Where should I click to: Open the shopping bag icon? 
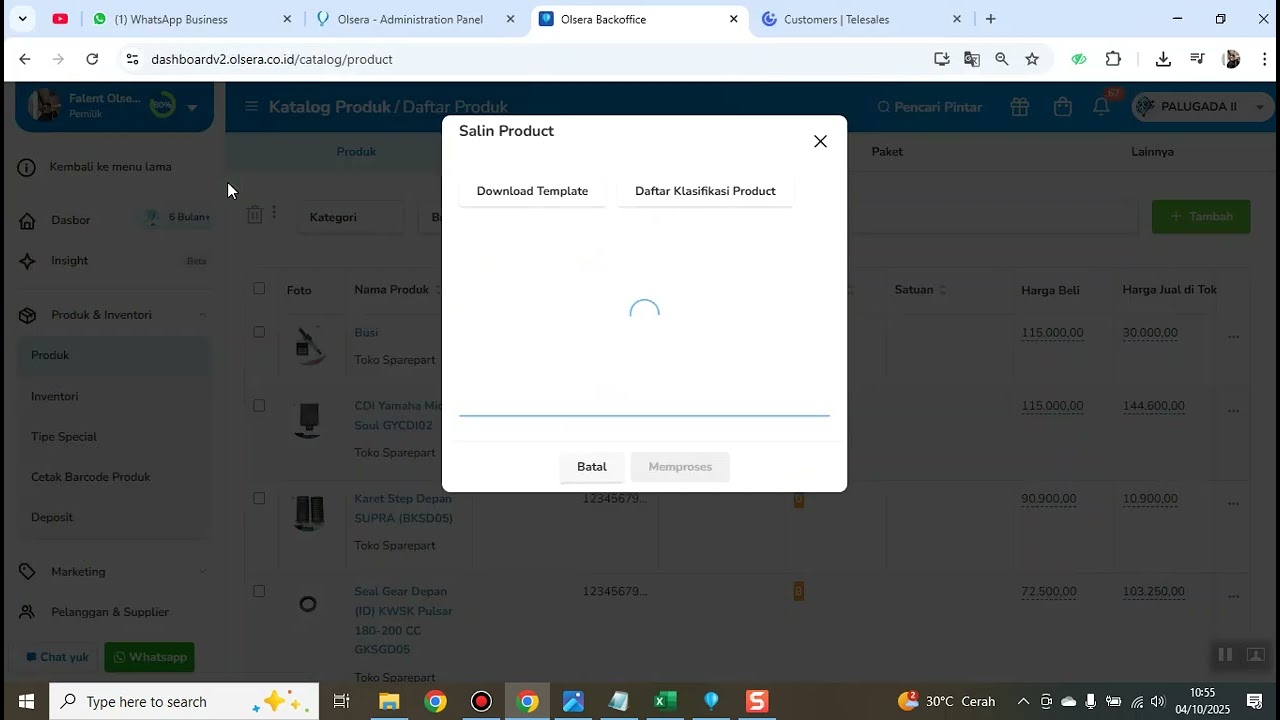1063,107
